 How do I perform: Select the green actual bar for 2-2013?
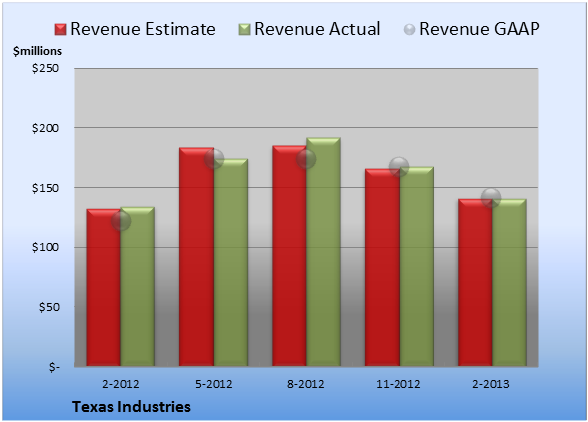(x=509, y=282)
